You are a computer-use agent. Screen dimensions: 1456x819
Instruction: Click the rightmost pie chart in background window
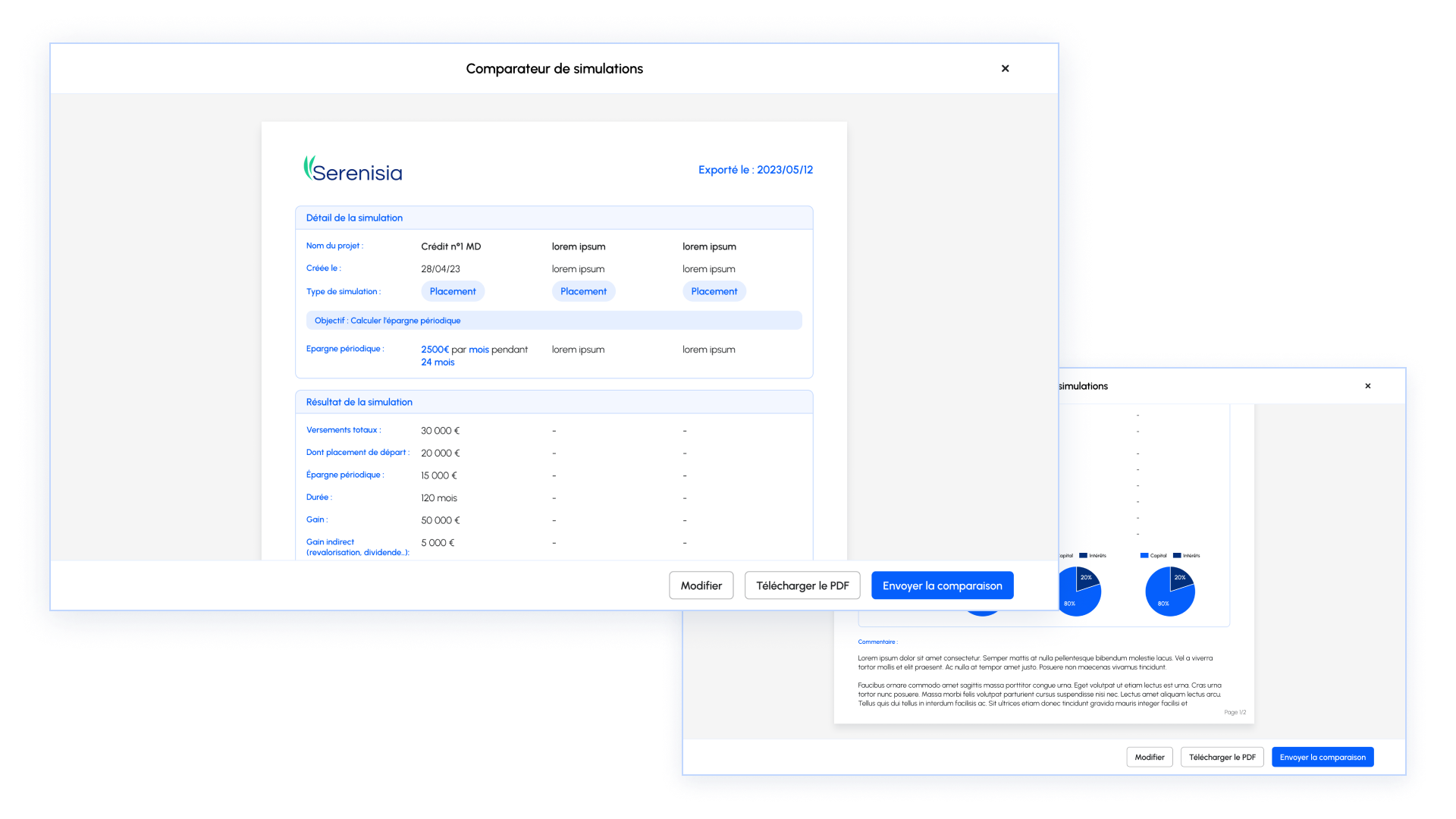[x=1169, y=591]
